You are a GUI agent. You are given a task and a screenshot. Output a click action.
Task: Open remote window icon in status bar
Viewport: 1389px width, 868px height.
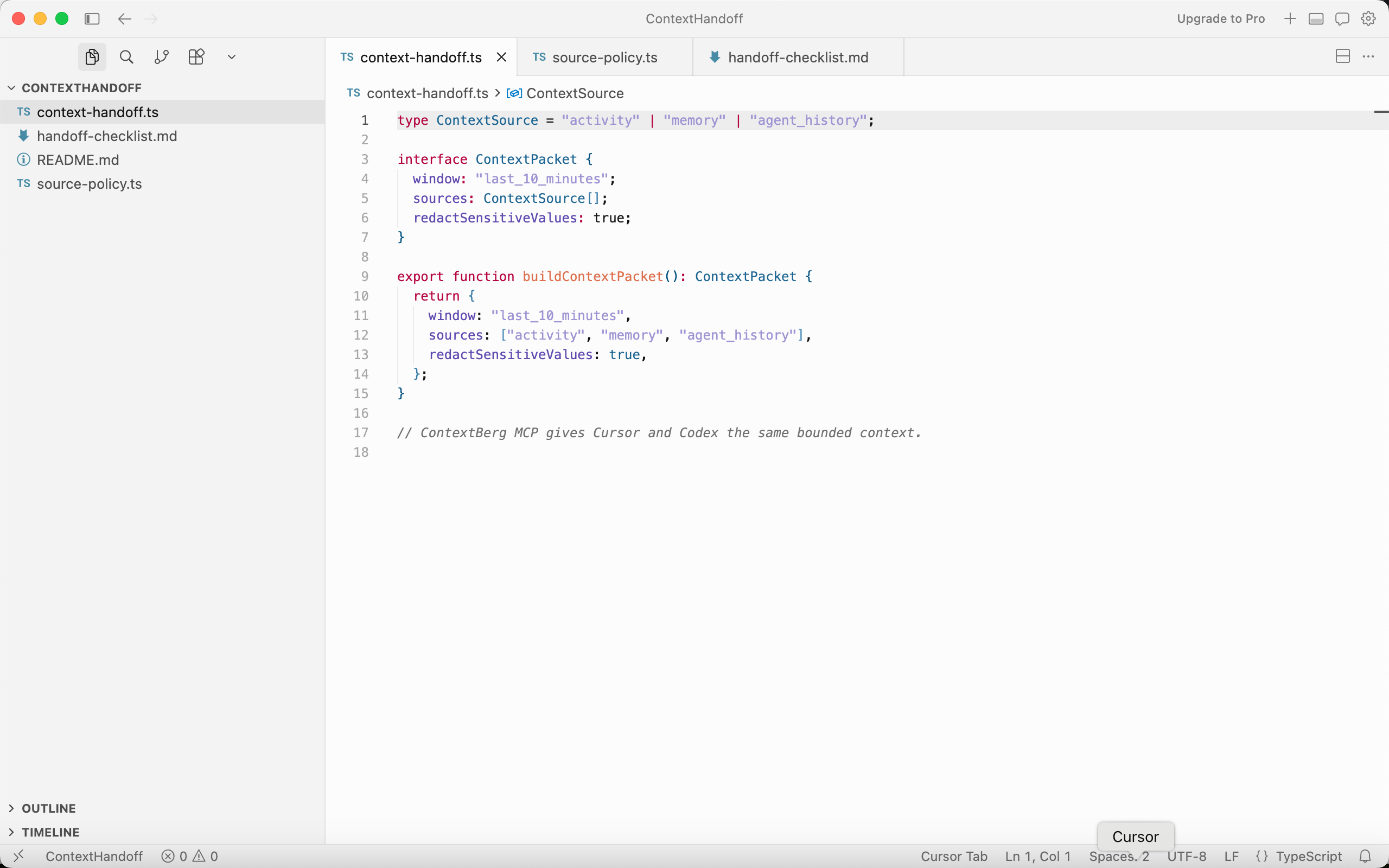tap(18, 856)
